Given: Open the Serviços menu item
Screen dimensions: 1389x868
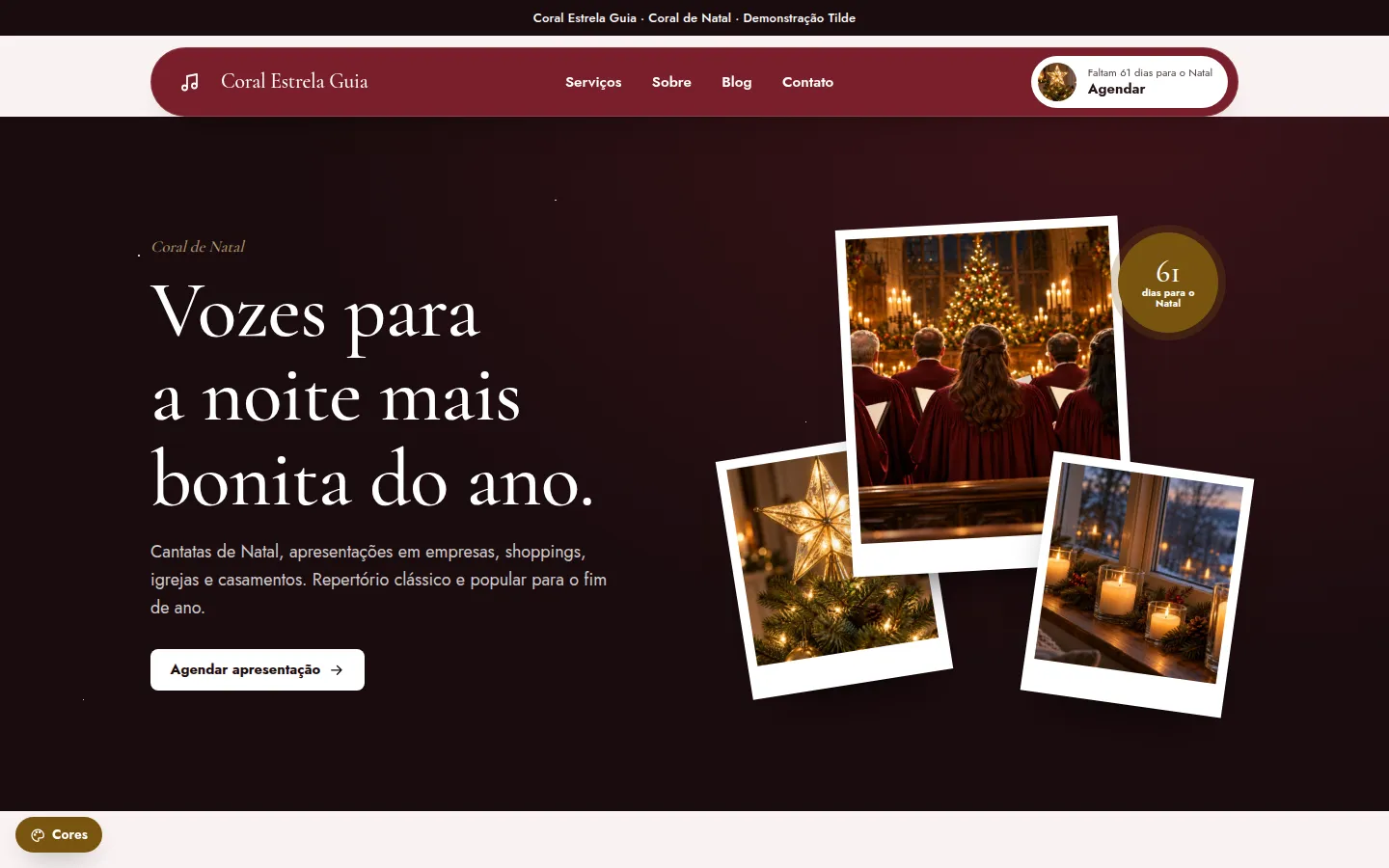Looking at the screenshot, I should pos(593,82).
